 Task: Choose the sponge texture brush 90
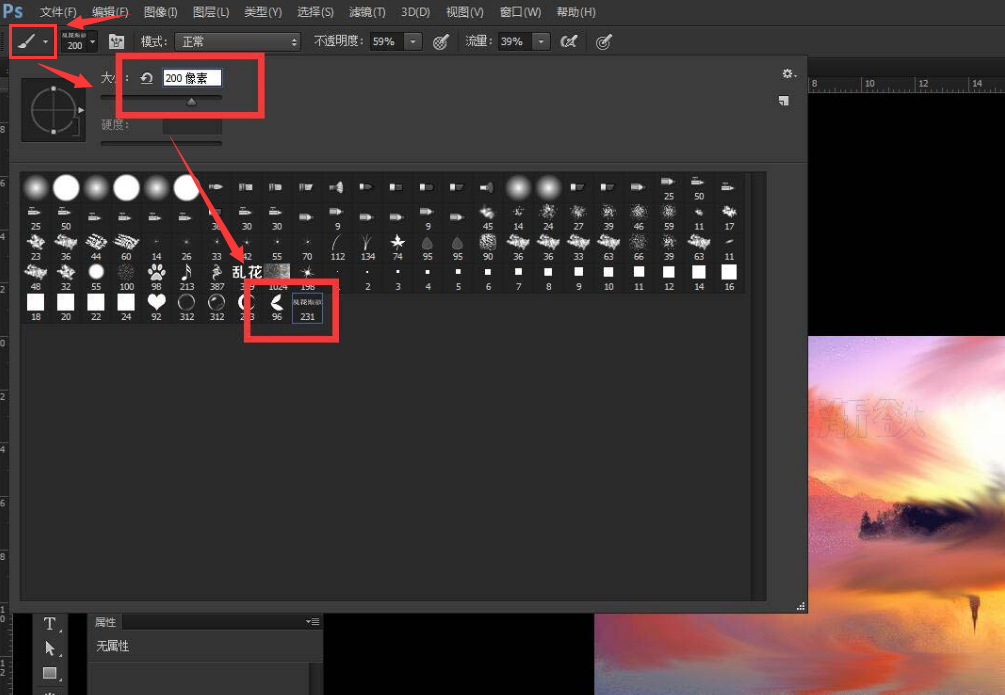pyautogui.click(x=488, y=247)
